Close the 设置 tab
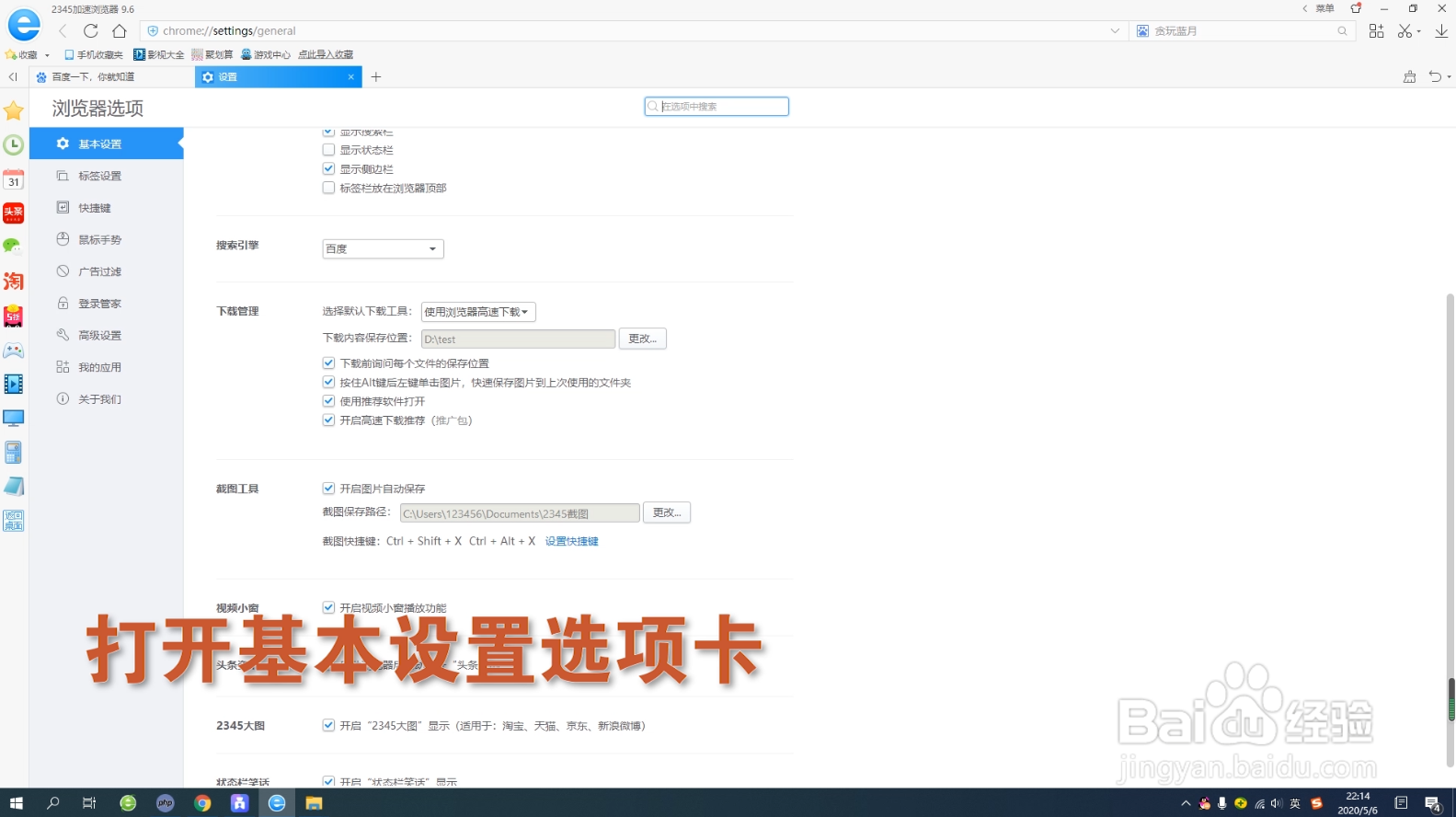This screenshot has width=1456, height=817. [350, 77]
